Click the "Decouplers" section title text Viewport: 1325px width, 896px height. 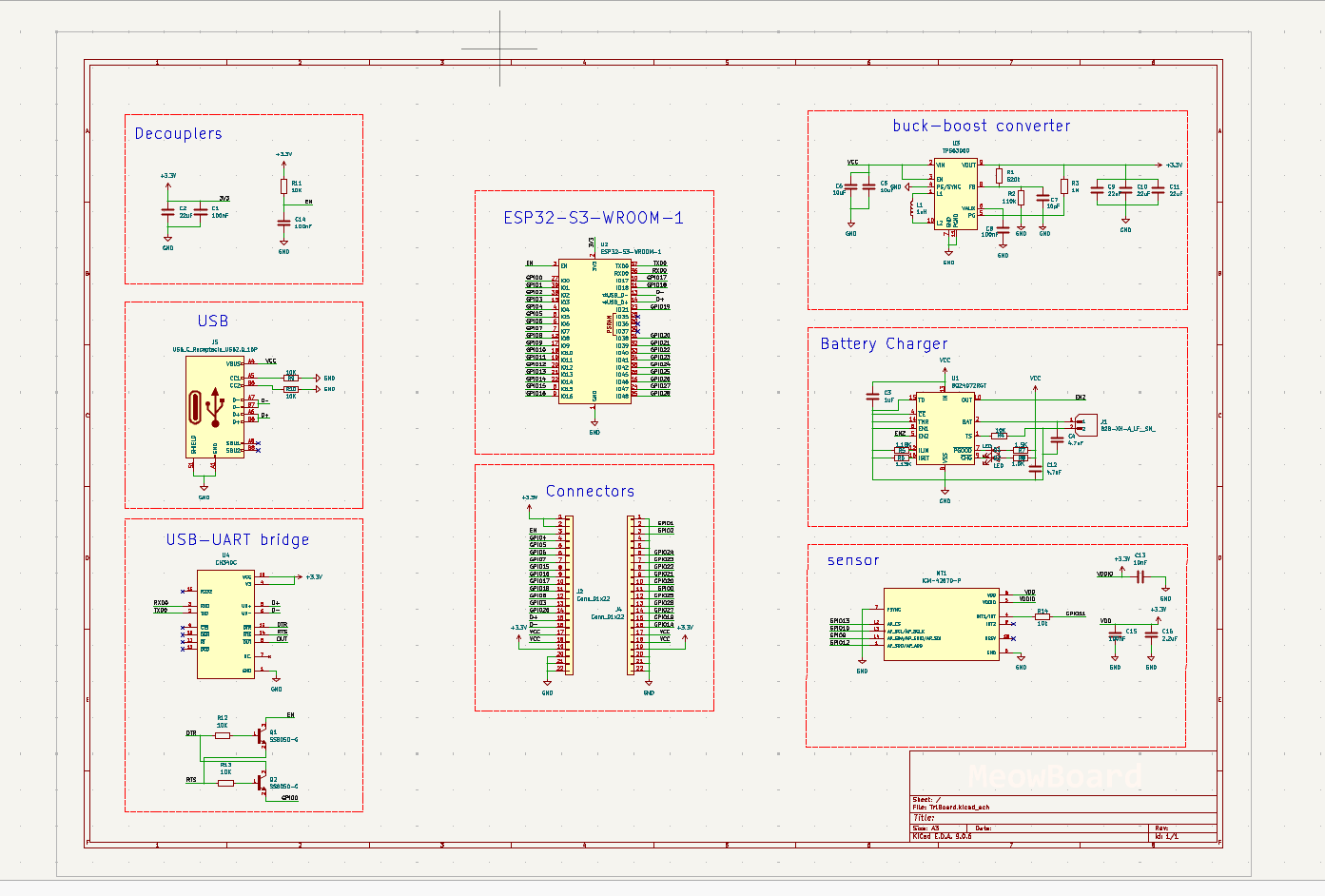(x=178, y=134)
